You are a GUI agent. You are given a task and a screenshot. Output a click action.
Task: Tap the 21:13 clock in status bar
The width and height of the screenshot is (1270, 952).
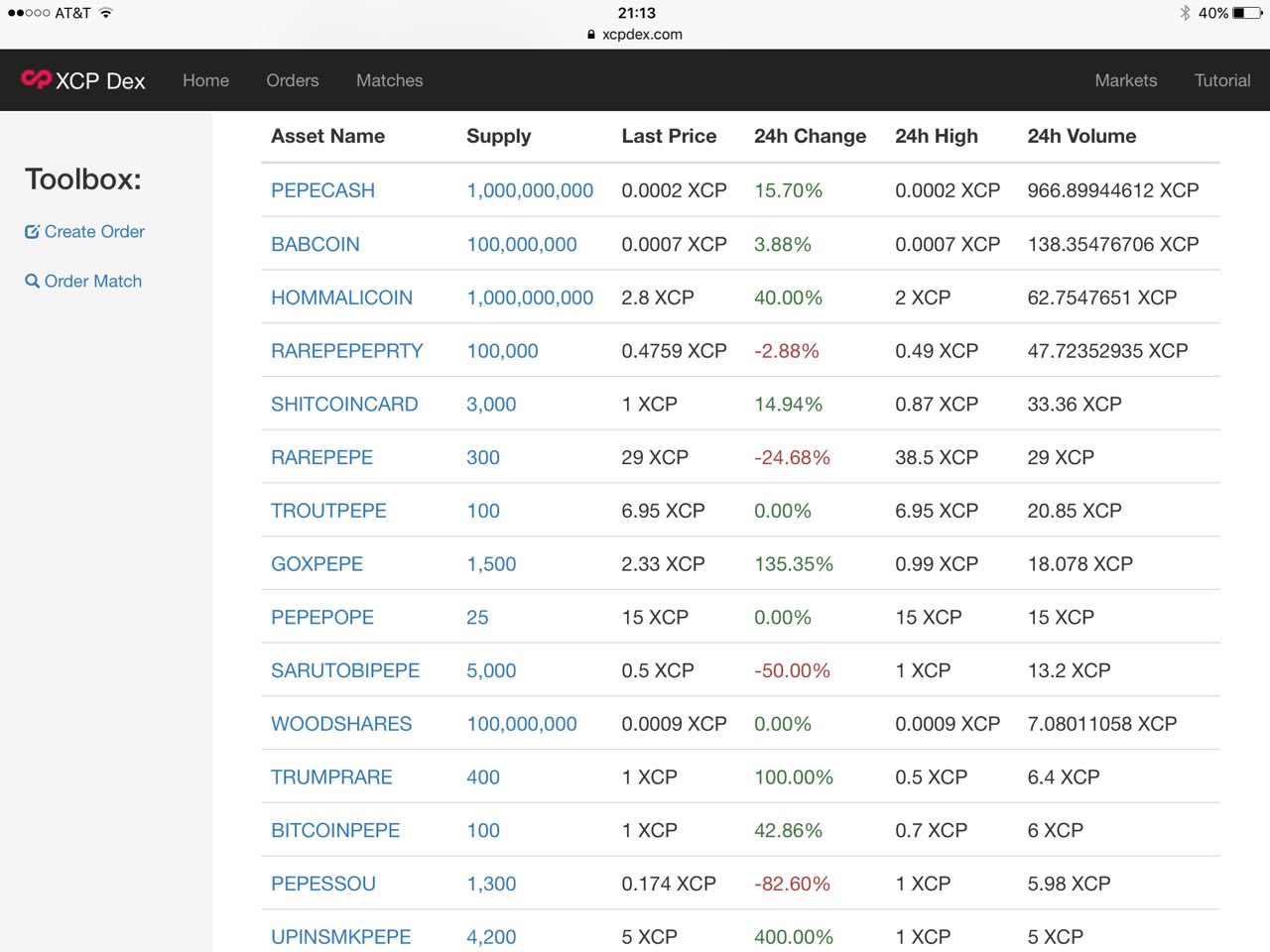[x=636, y=13]
